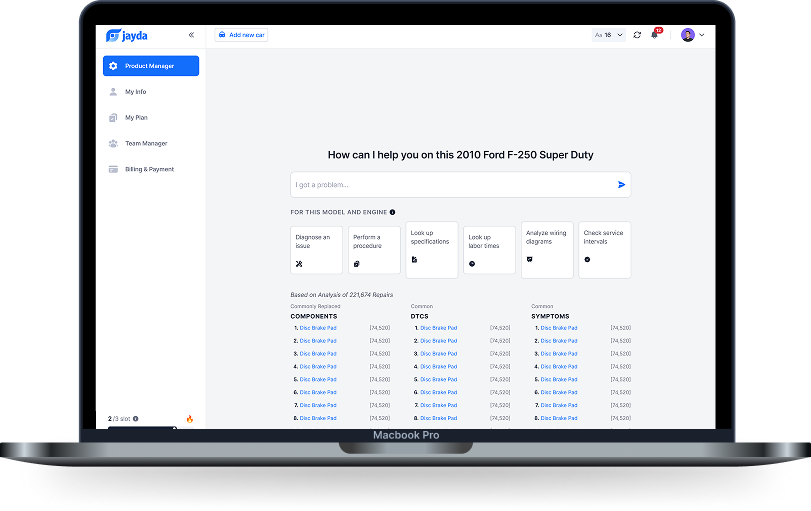
Task: Click the fire icon in sidebar footer
Action: [x=189, y=419]
